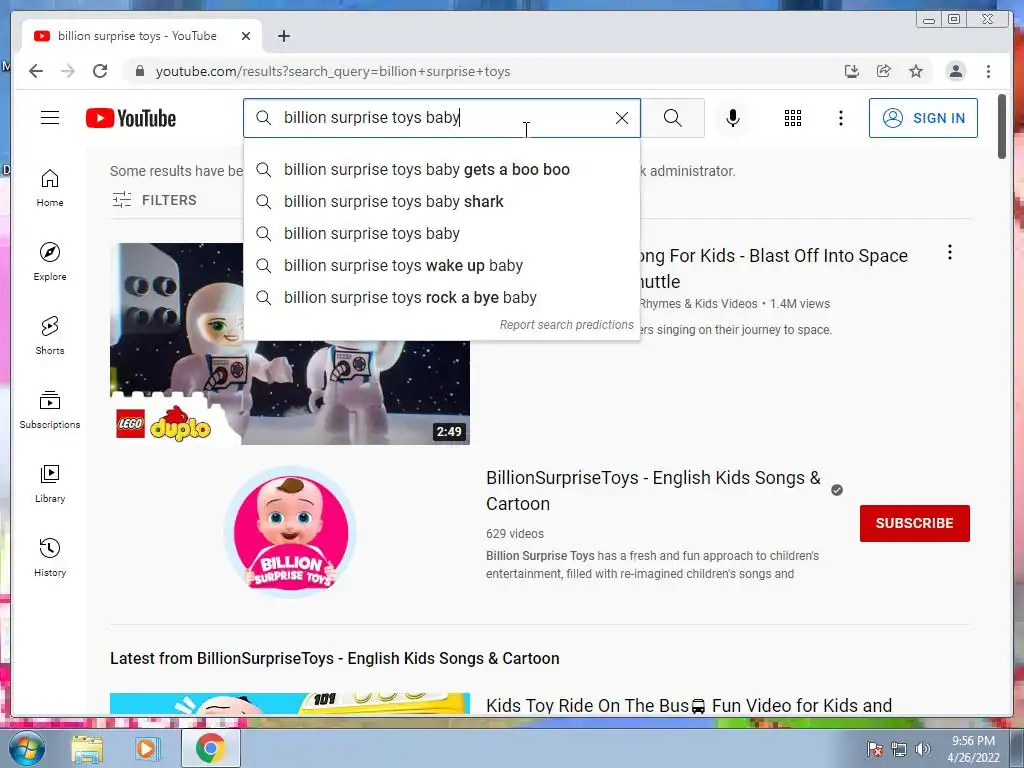Open the FILTERS options
This screenshot has width=1024, height=768.
pyautogui.click(x=154, y=200)
